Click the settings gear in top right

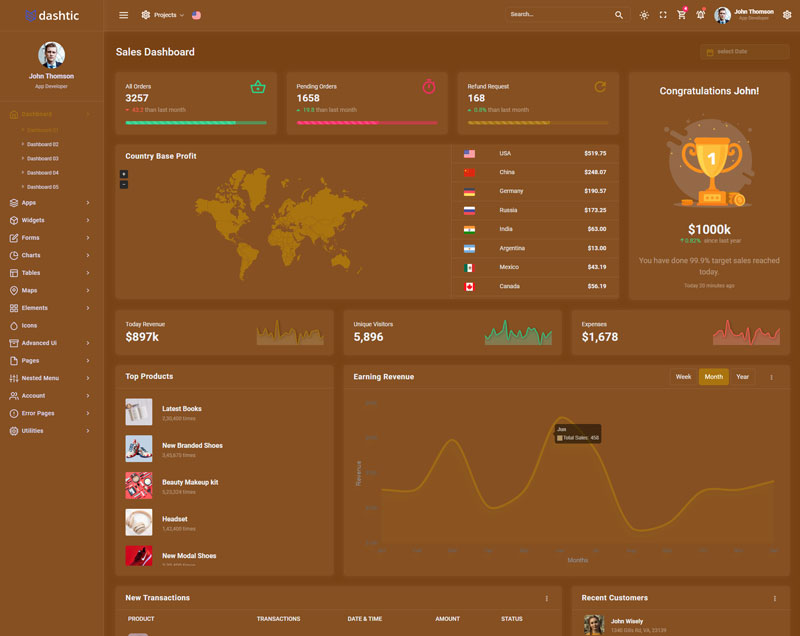[x=787, y=15]
